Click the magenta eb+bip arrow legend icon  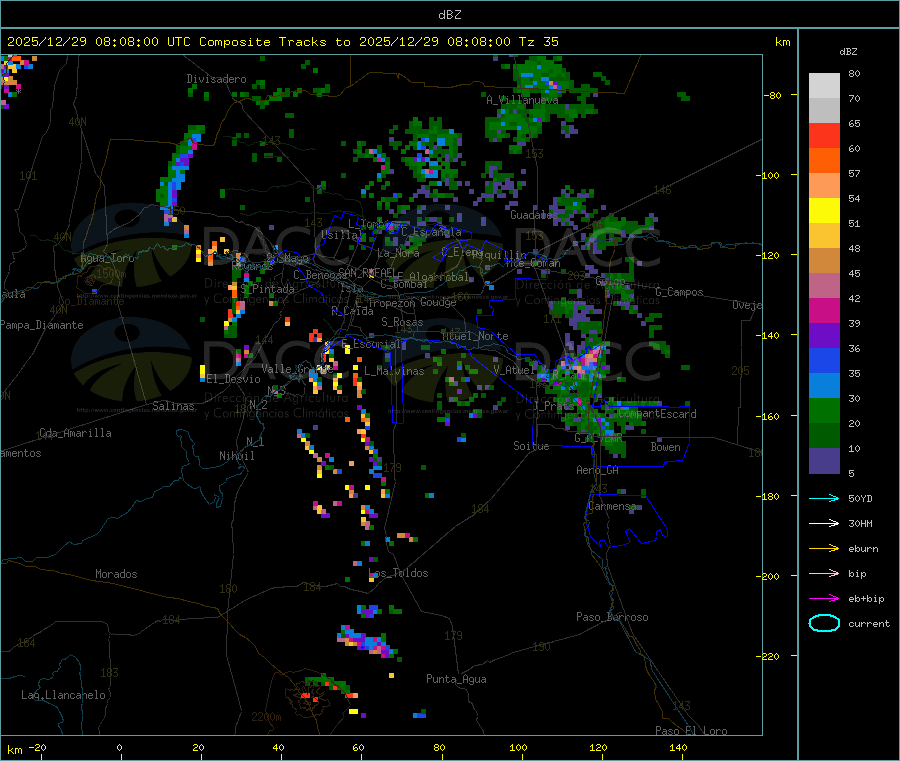(824, 599)
